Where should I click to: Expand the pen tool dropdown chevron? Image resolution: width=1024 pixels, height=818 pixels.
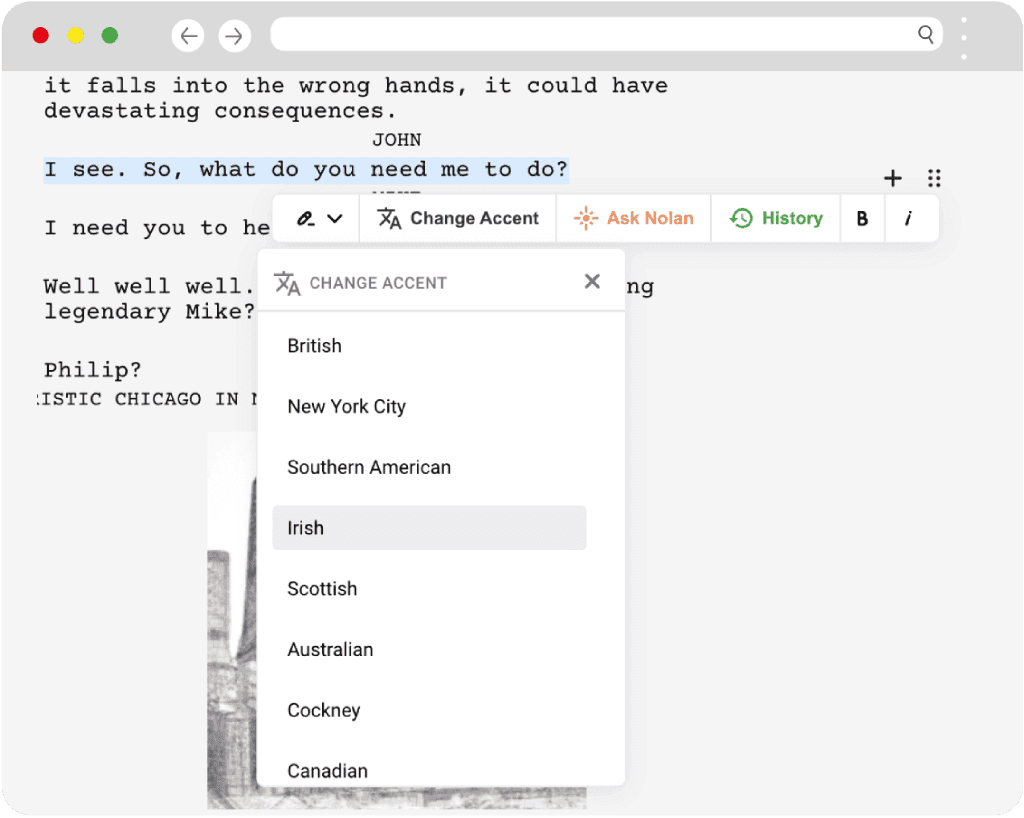335,218
